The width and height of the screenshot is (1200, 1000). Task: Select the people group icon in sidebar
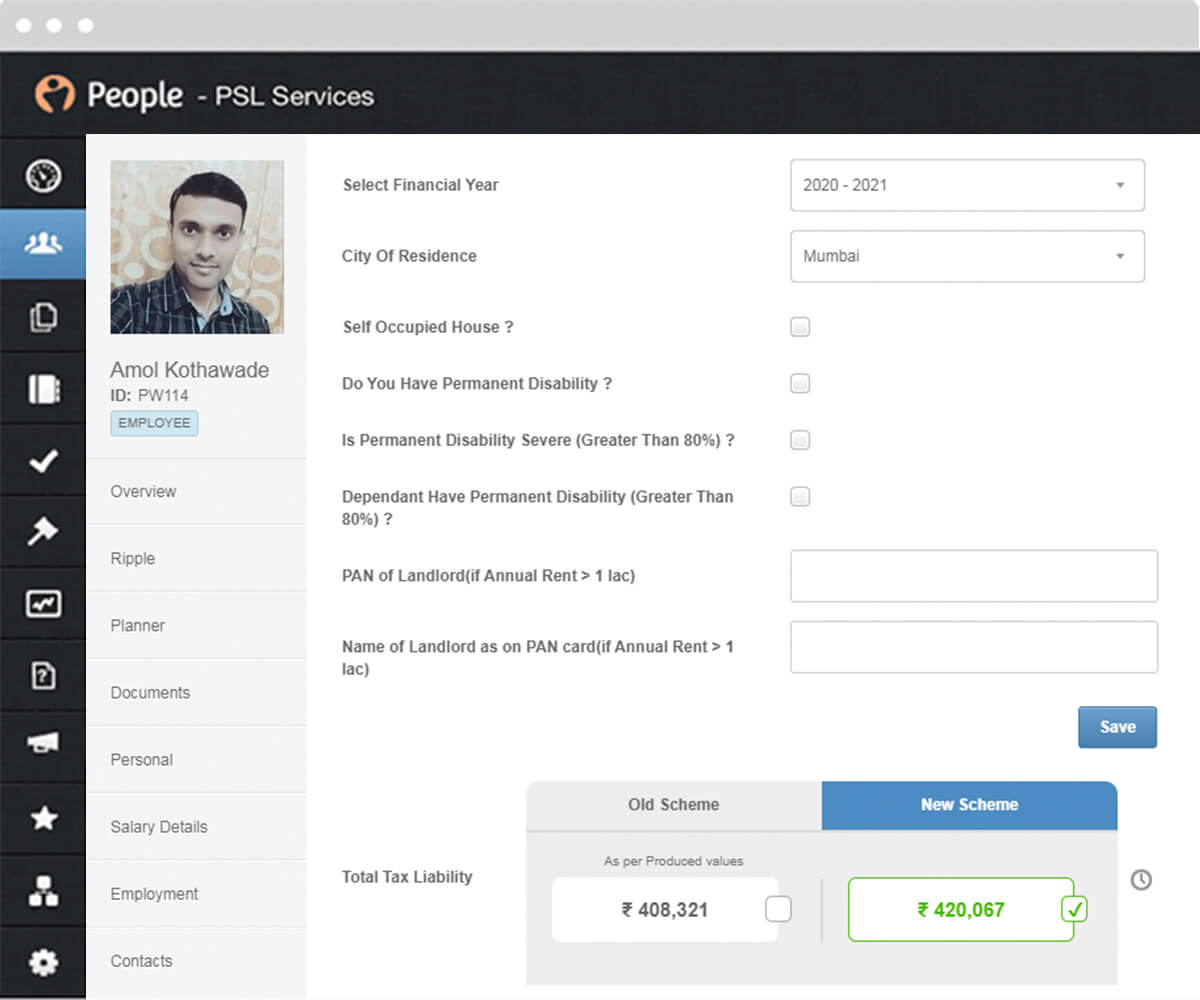[x=43, y=244]
